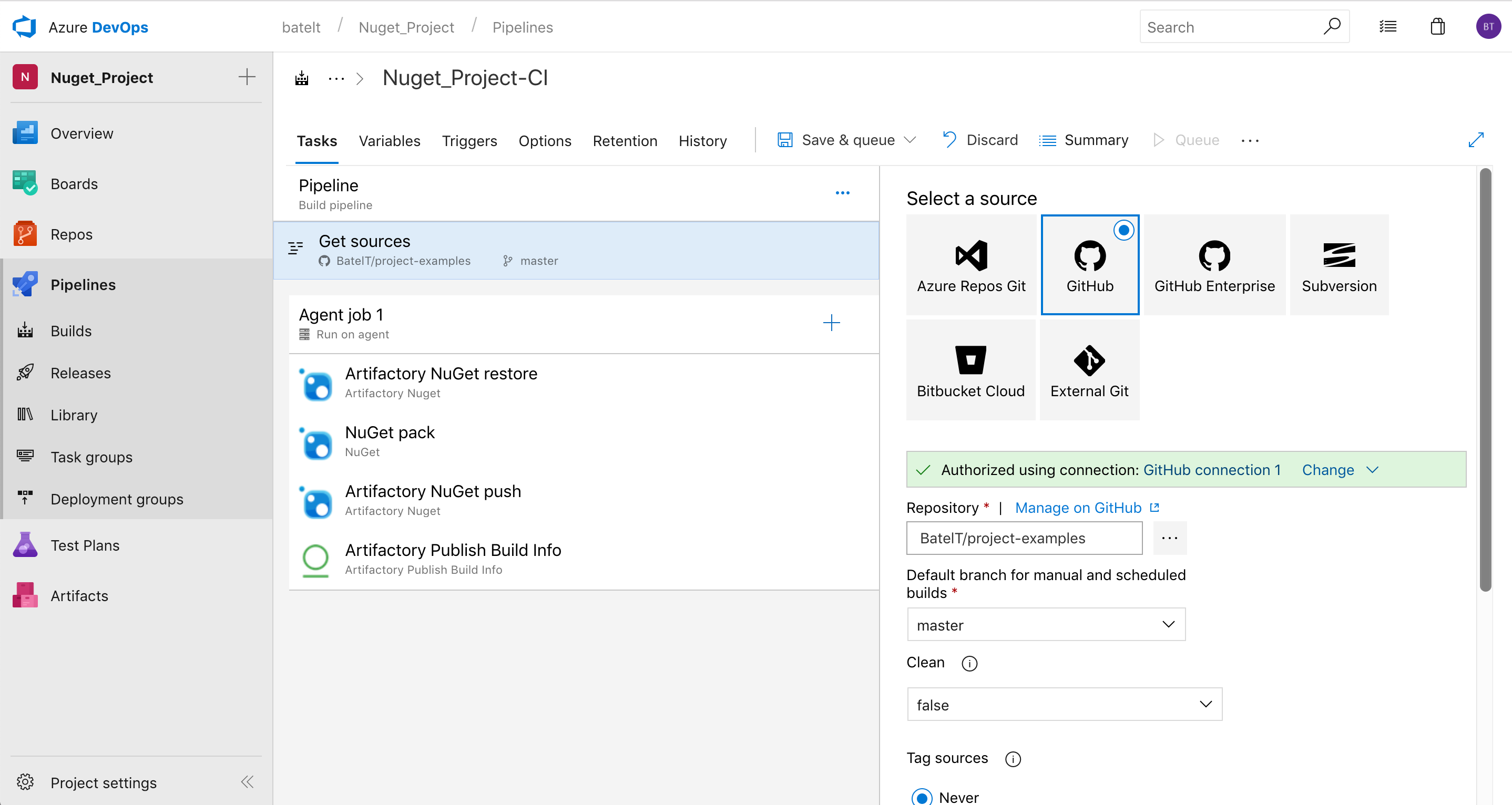Open the Marketplace shopping bag icon
Image resolution: width=1512 pixels, height=805 pixels.
tap(1437, 27)
